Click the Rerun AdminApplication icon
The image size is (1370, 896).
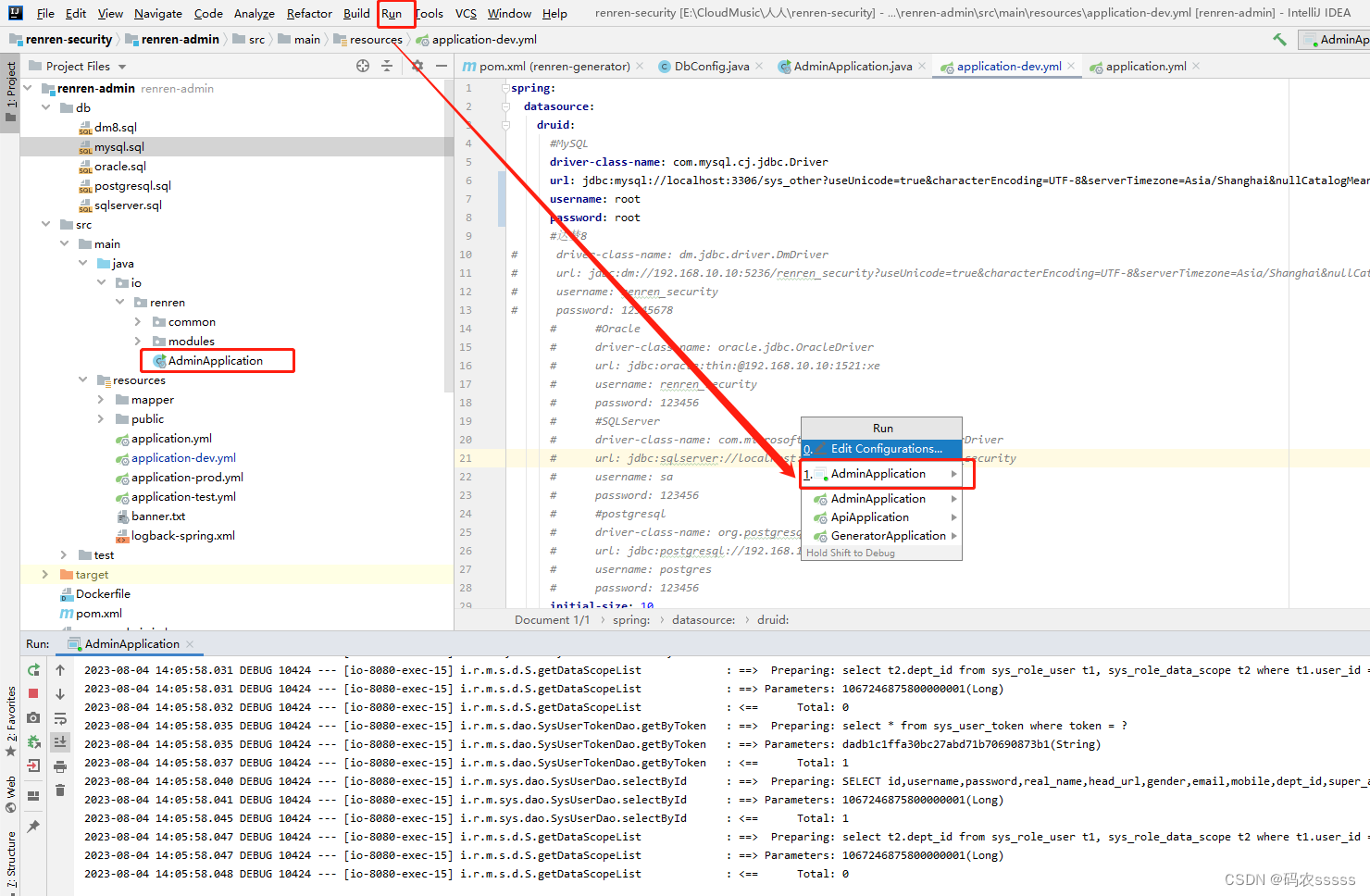[x=33, y=670]
